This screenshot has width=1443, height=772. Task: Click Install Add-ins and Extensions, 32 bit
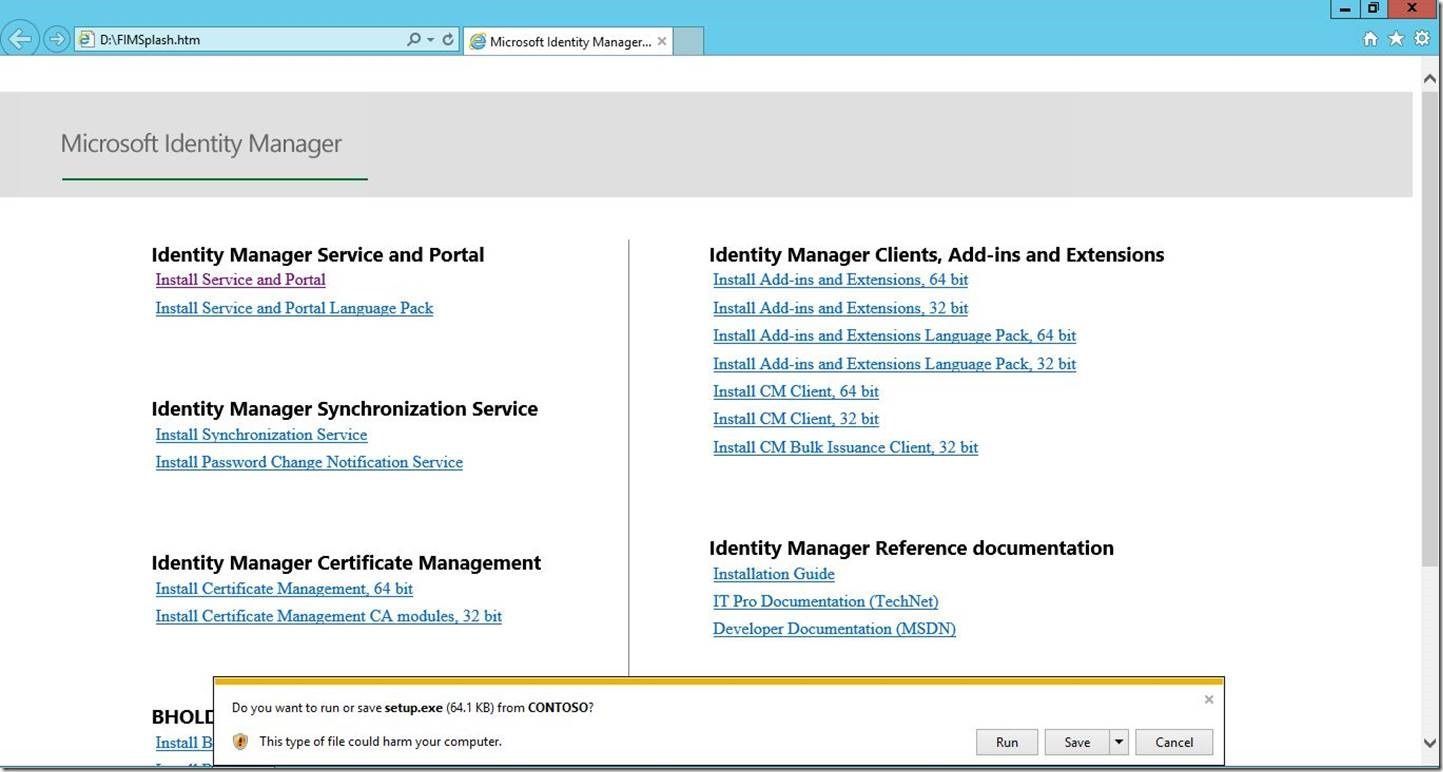(840, 308)
